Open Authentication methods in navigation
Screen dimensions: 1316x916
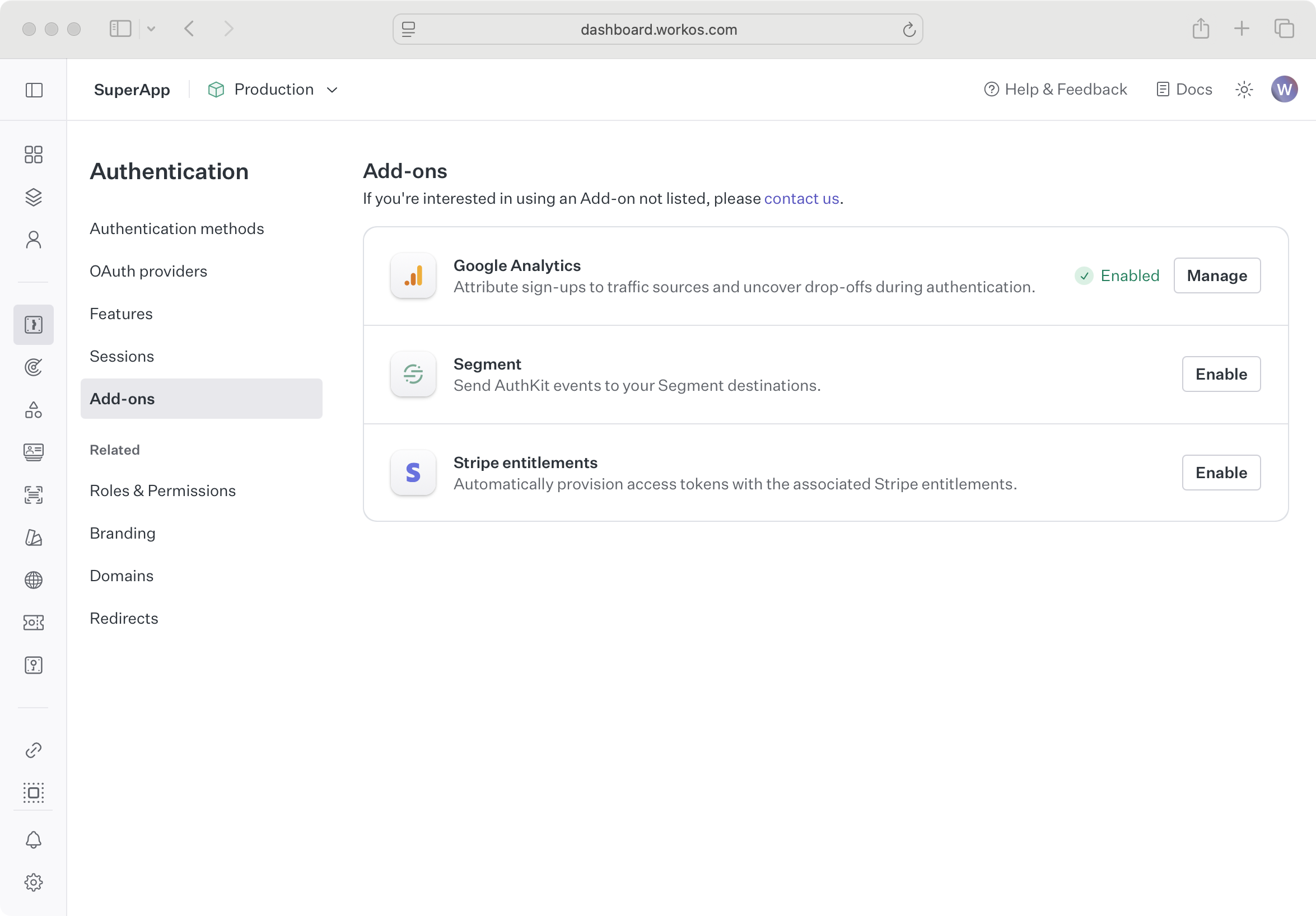(x=176, y=228)
